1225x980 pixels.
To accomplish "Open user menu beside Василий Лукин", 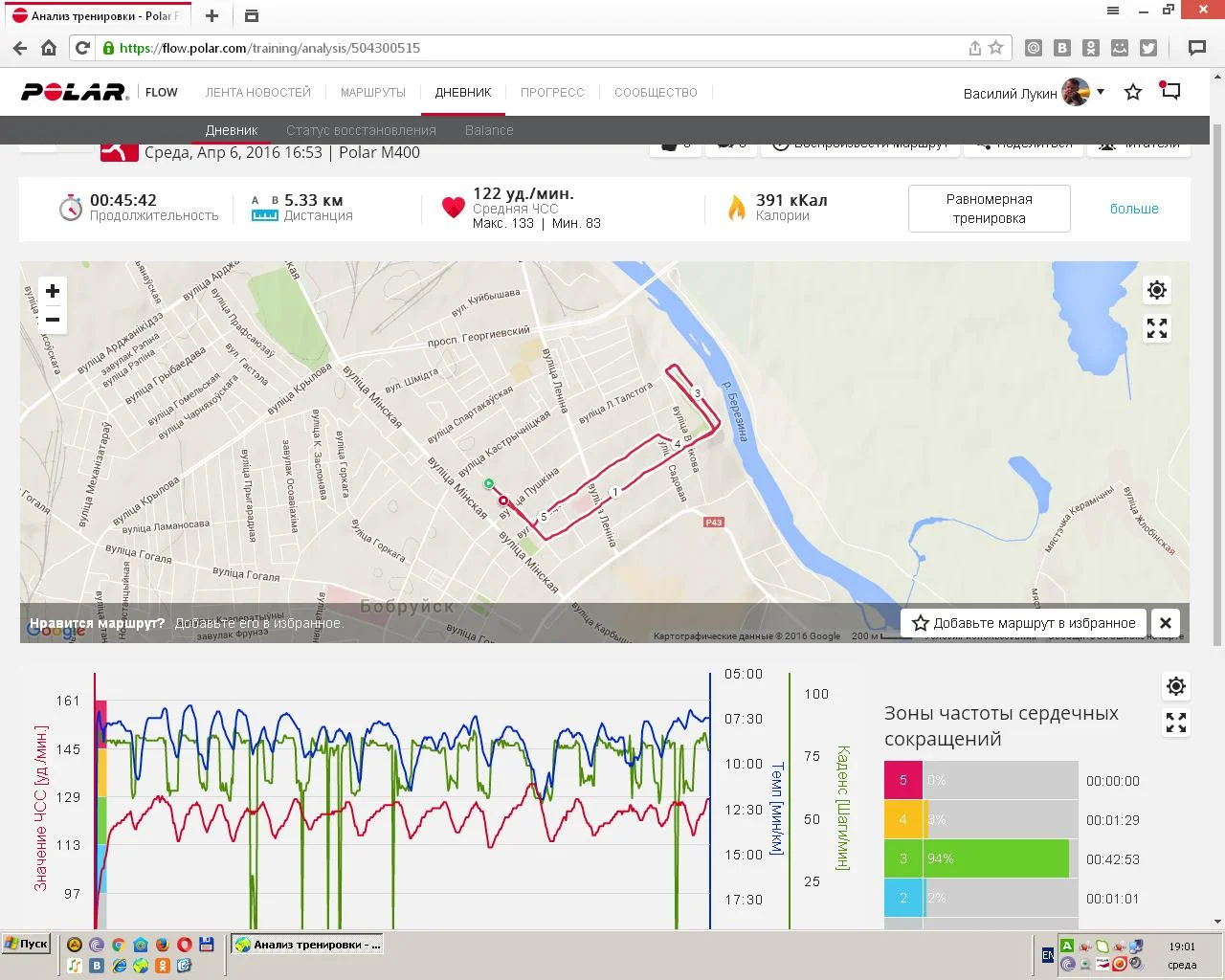I will (1101, 92).
